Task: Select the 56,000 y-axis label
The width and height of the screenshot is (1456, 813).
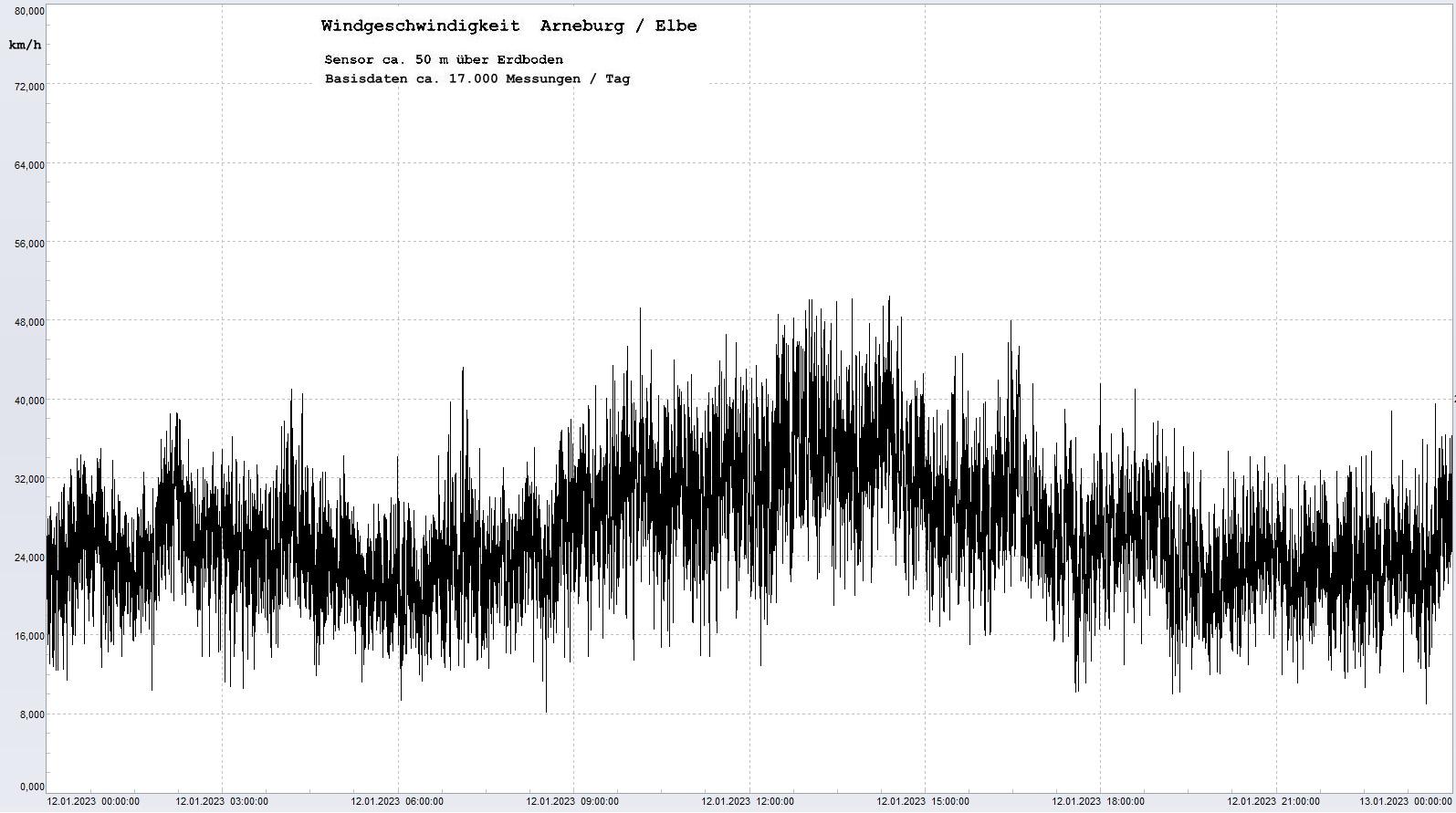Action: pos(28,244)
